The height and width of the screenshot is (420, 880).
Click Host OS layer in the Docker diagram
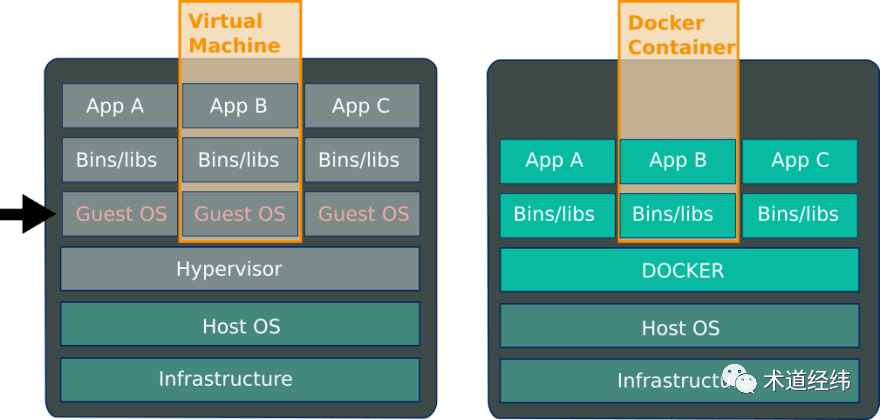point(680,326)
